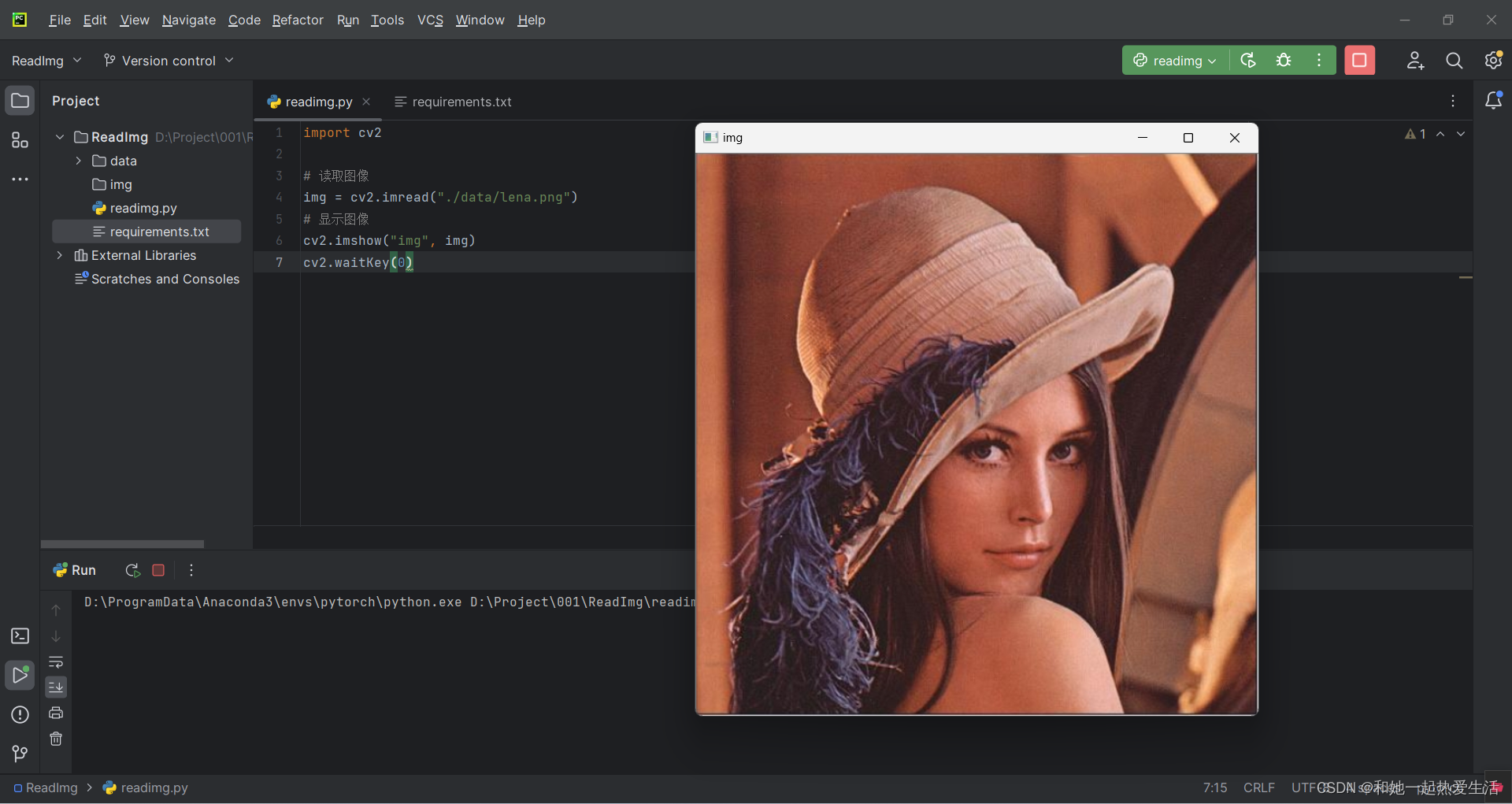Image resolution: width=1512 pixels, height=804 pixels.
Task: Switch to the requirements.txt tab
Action: click(x=453, y=102)
